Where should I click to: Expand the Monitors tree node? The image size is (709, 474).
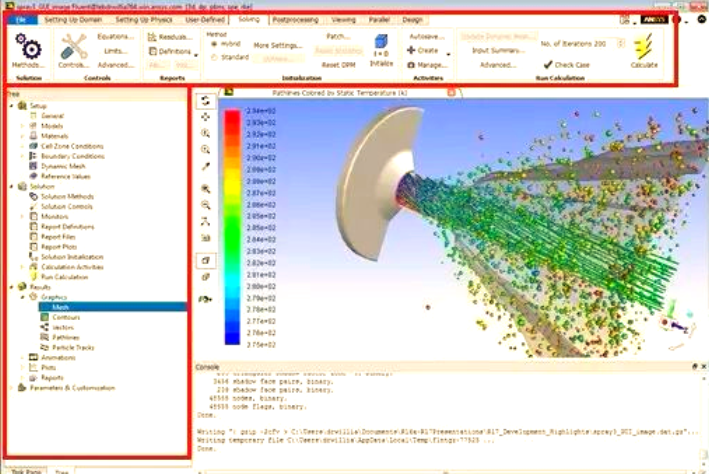pos(22,216)
